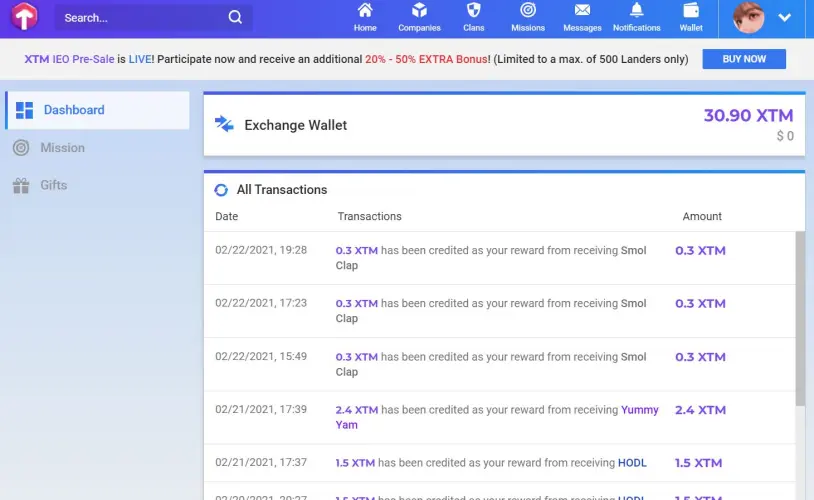Click the Transactions column header
Screen dimensions: 814x500
click(369, 217)
